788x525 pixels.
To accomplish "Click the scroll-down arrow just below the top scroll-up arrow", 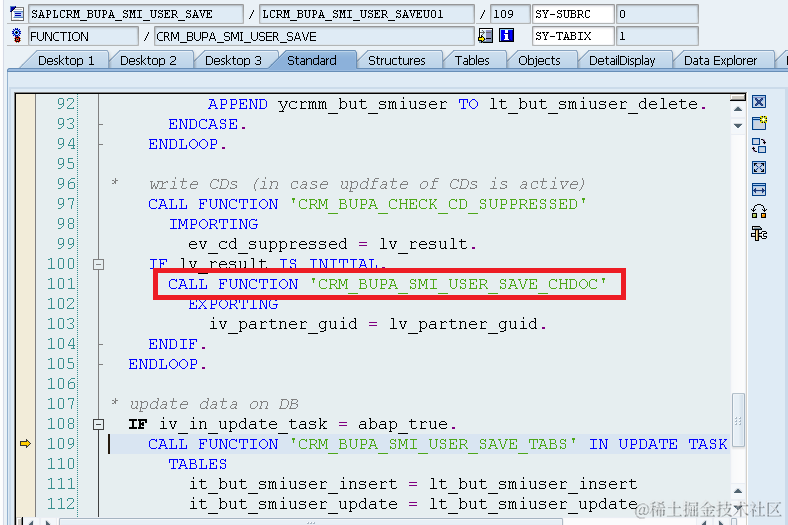I will pos(738,125).
